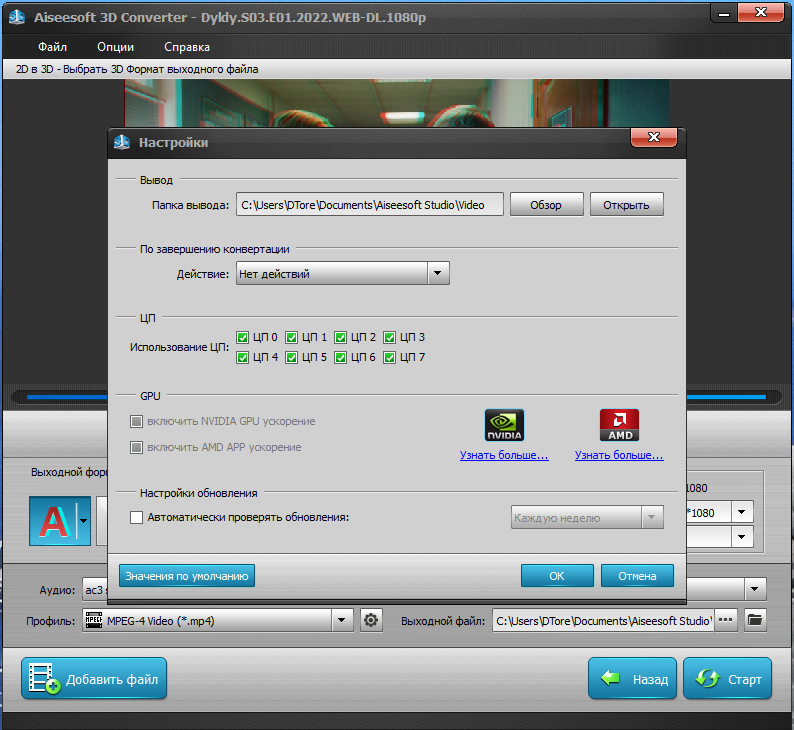Open the Справка menu

click(x=186, y=47)
